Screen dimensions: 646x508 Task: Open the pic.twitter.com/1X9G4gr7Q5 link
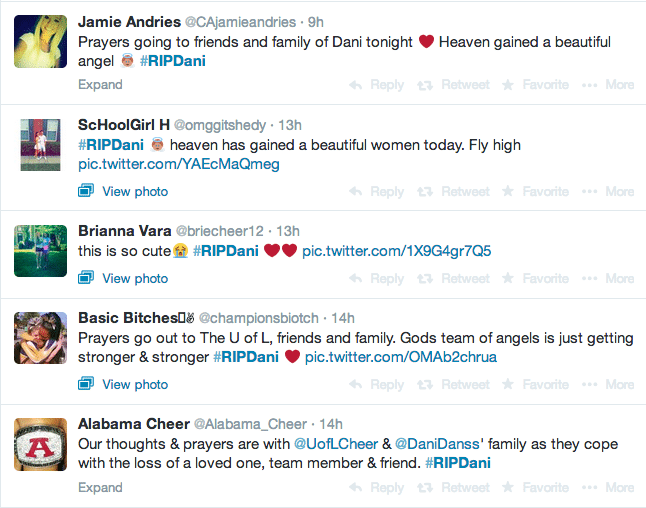point(396,251)
